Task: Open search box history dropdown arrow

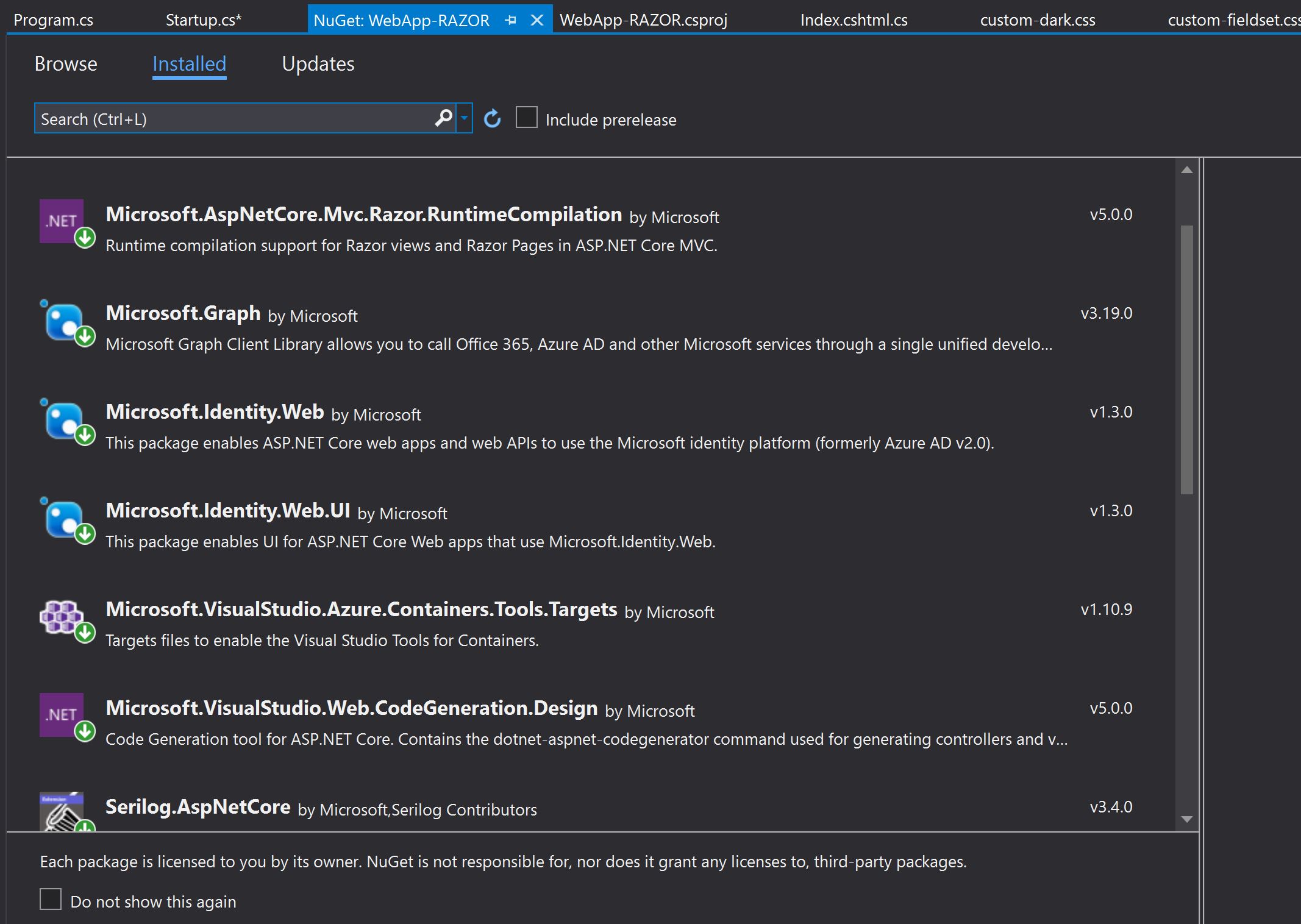Action: tap(465, 118)
